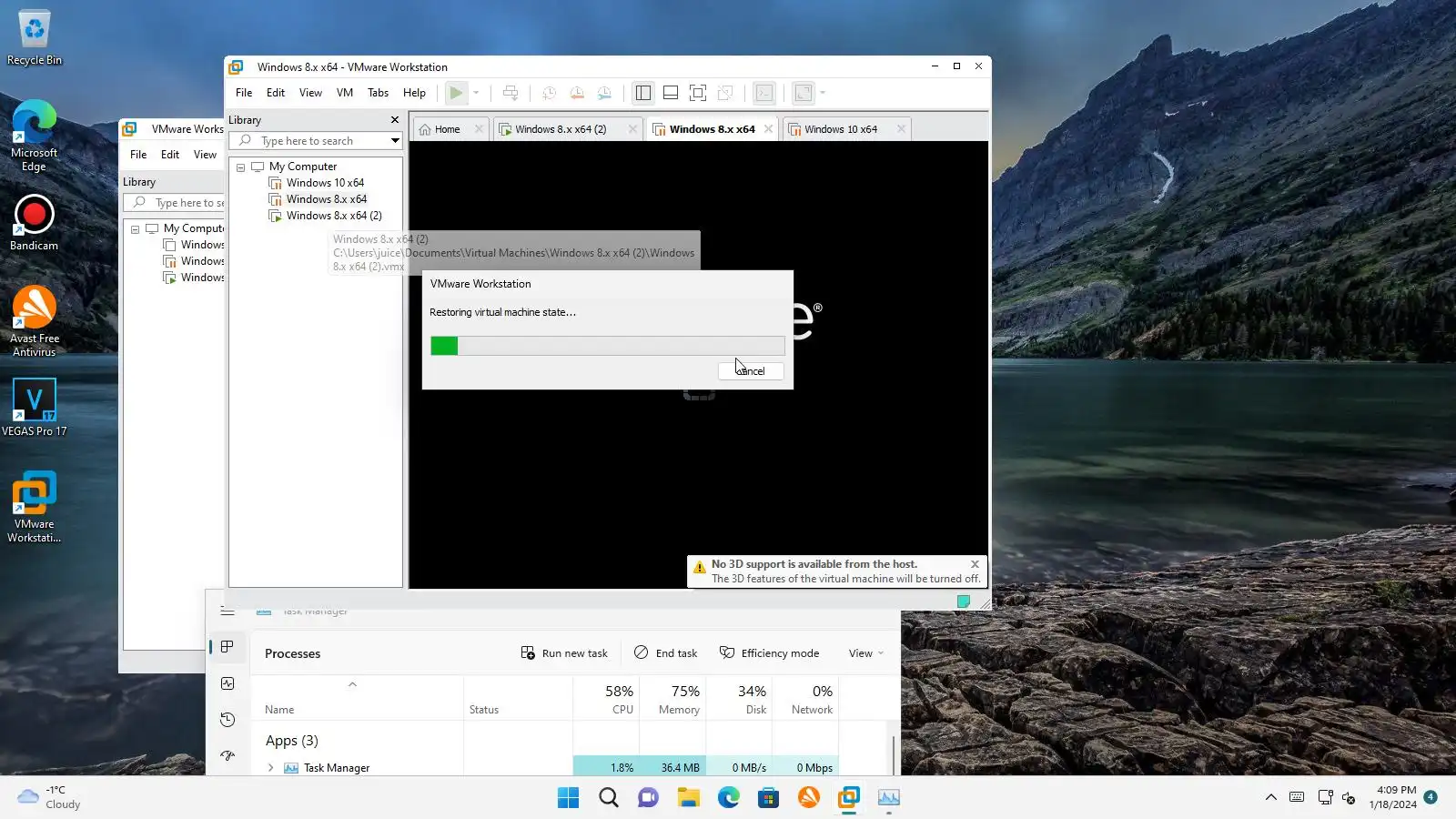This screenshot has height=819, width=1456.
Task: Open the Snapshot Manager icon
Action: pyautogui.click(x=604, y=93)
